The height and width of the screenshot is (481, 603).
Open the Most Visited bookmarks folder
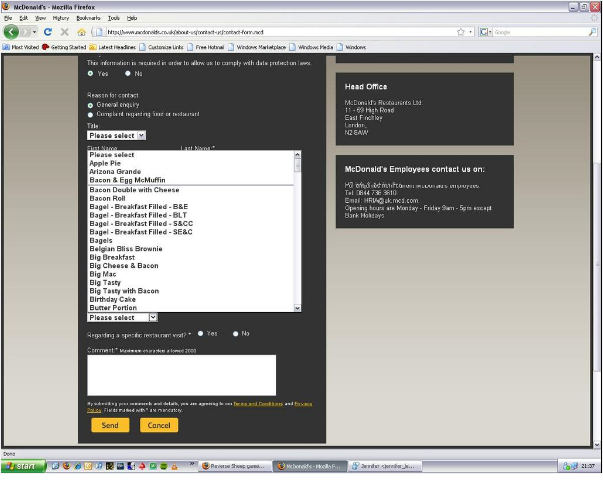click(21, 47)
